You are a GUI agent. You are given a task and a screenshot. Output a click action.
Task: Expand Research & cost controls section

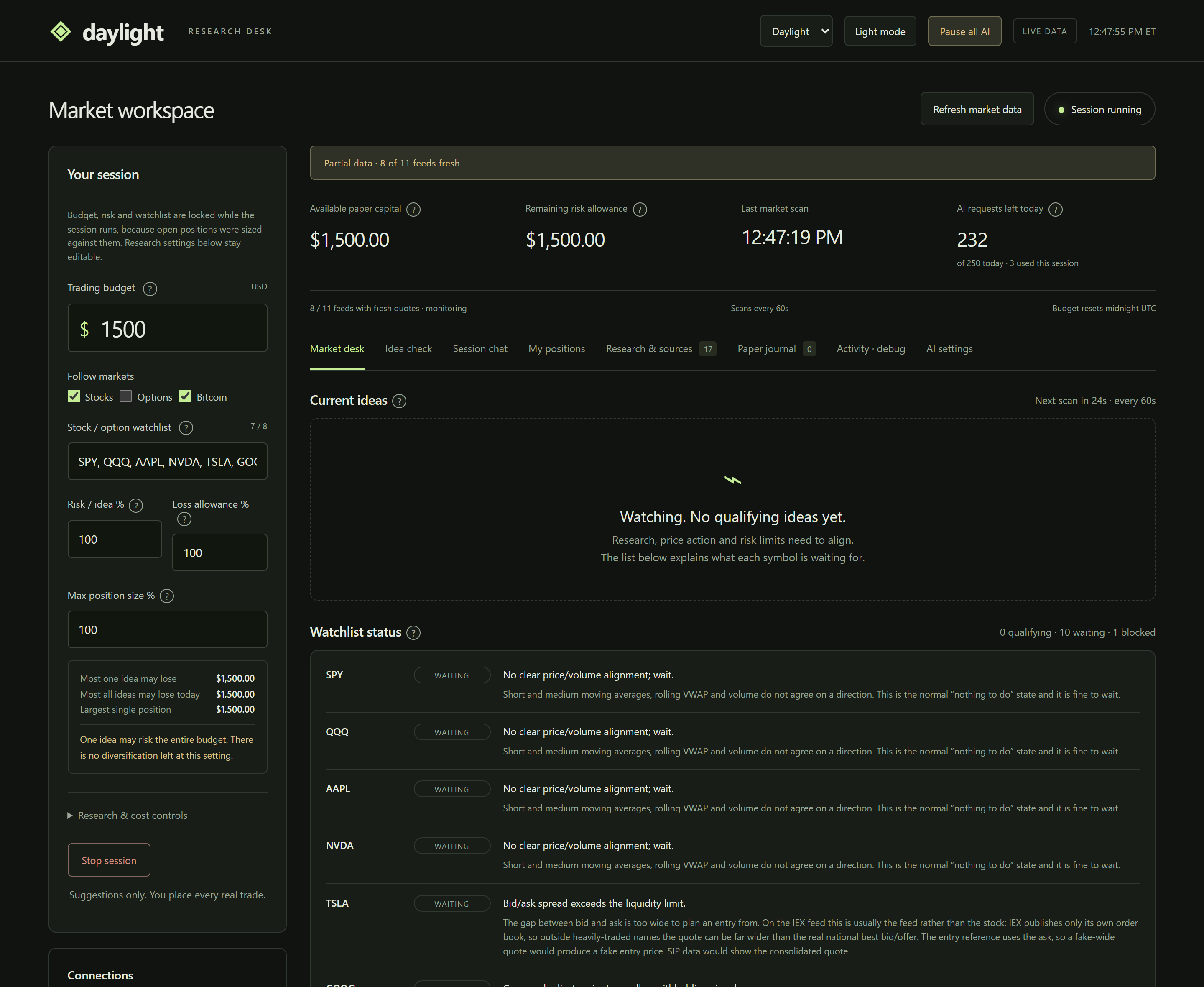point(127,815)
